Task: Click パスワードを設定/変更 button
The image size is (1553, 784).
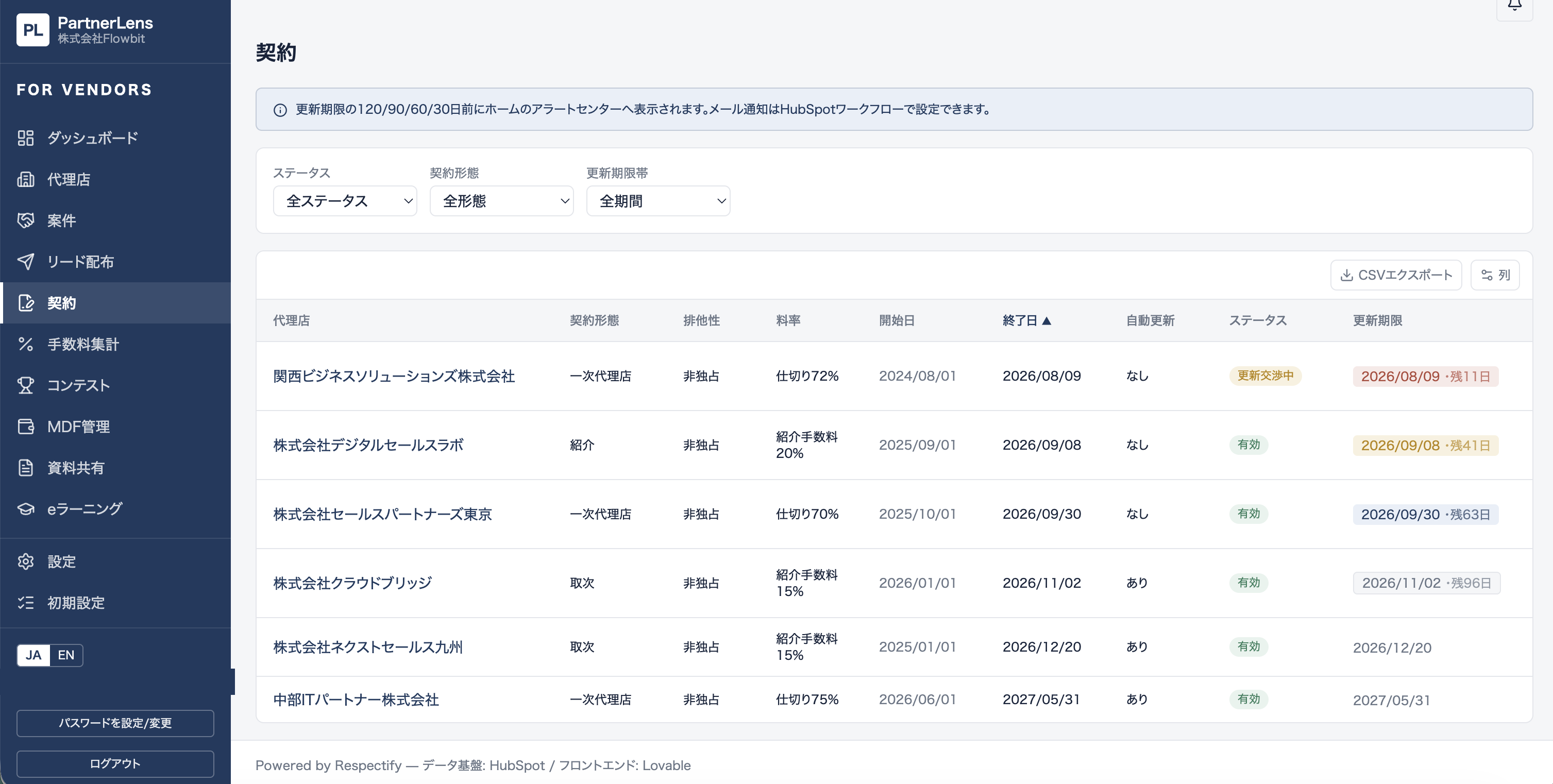Action: pos(115,723)
